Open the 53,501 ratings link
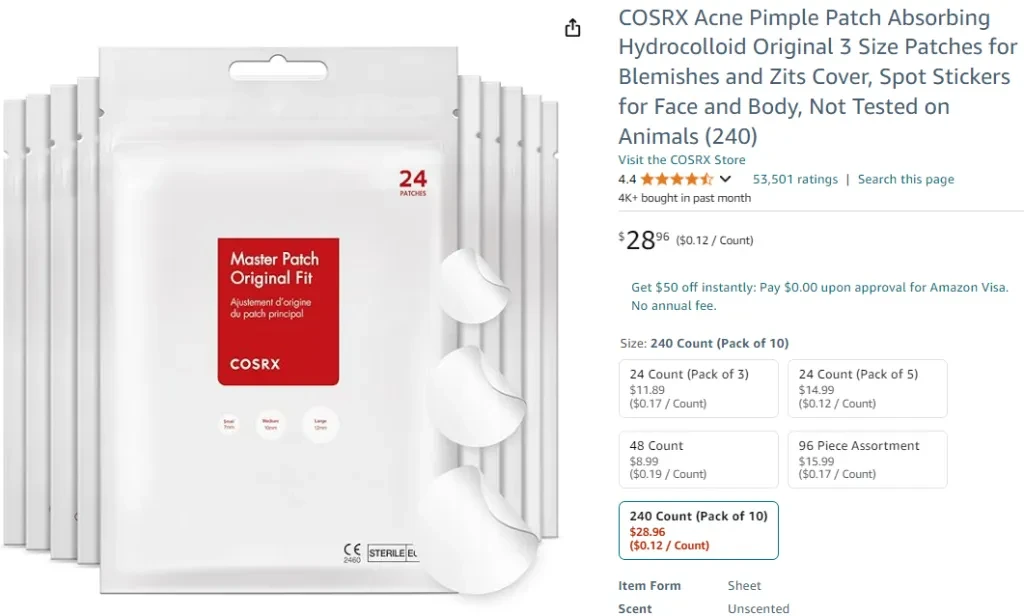Screen dimensions: 1024x616 point(795,179)
